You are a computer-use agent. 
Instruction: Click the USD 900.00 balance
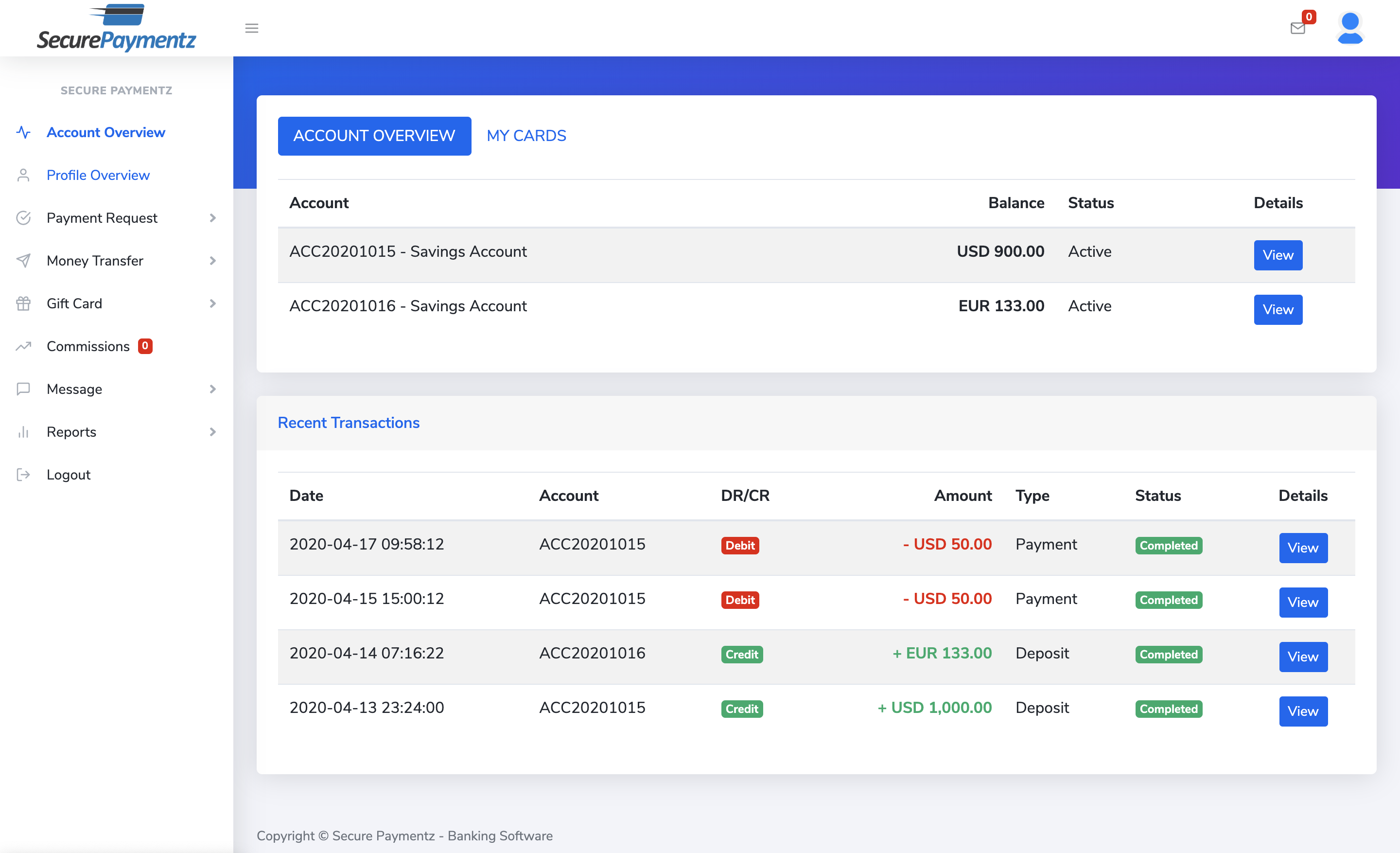[x=1000, y=252]
